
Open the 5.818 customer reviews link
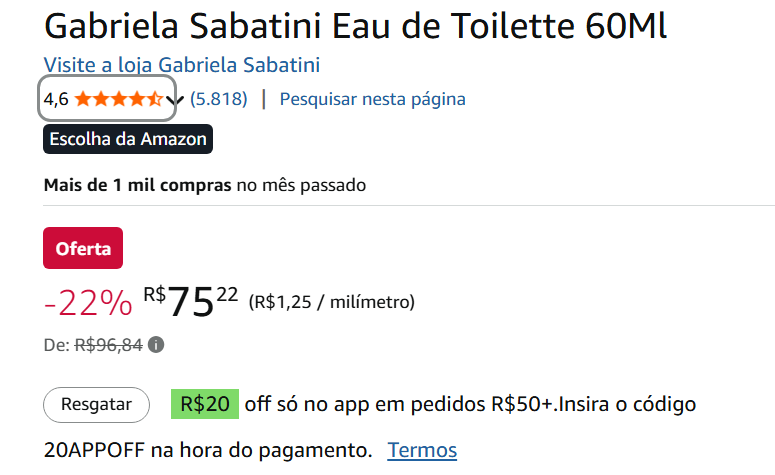pos(218,99)
